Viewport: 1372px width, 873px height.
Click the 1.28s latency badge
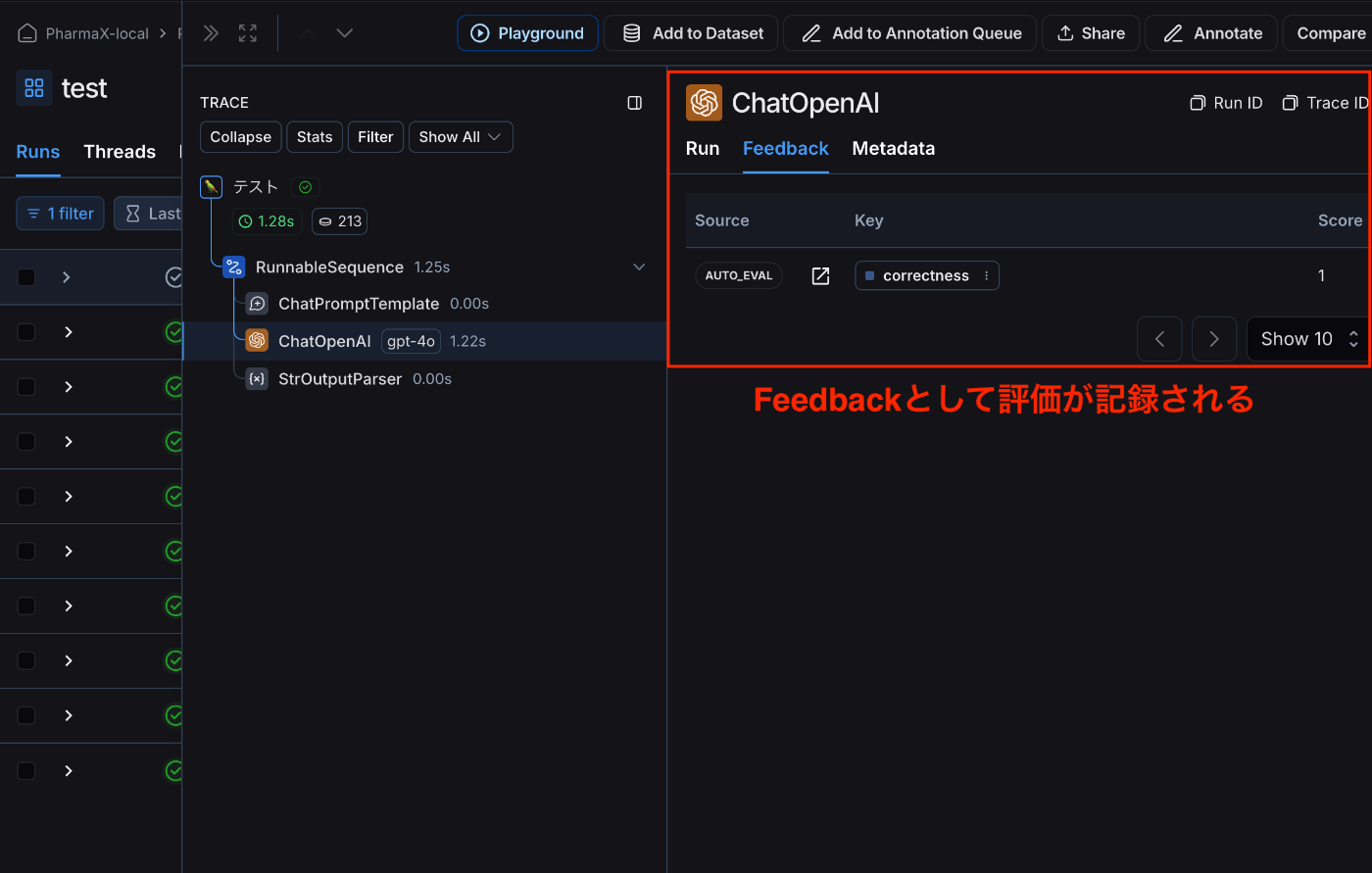click(x=268, y=221)
